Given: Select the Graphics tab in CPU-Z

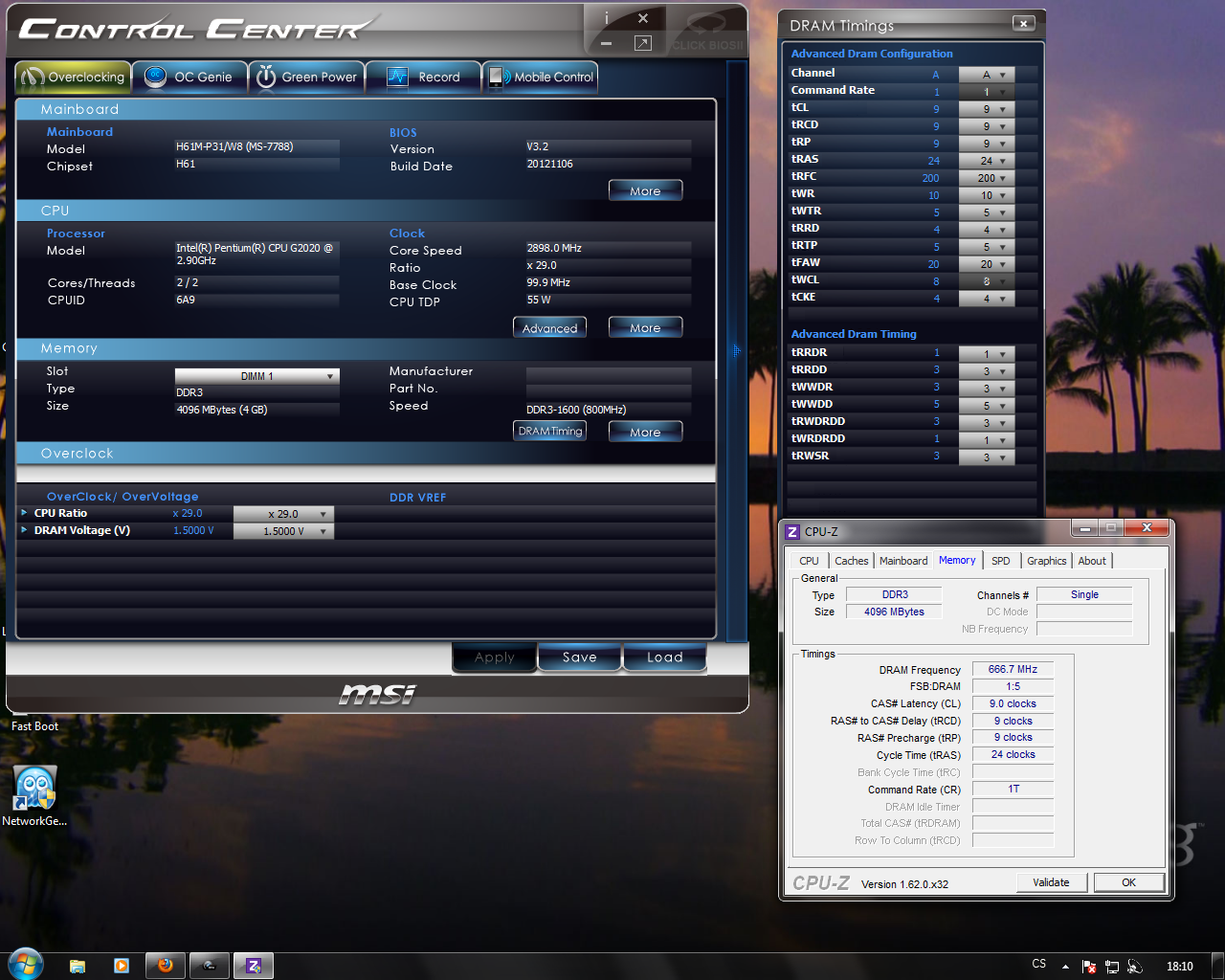Looking at the screenshot, I should (x=1046, y=561).
